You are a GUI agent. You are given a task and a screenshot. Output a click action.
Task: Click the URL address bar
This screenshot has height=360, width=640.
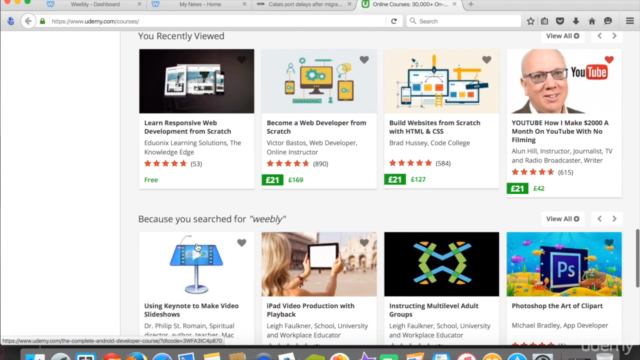tap(216, 21)
